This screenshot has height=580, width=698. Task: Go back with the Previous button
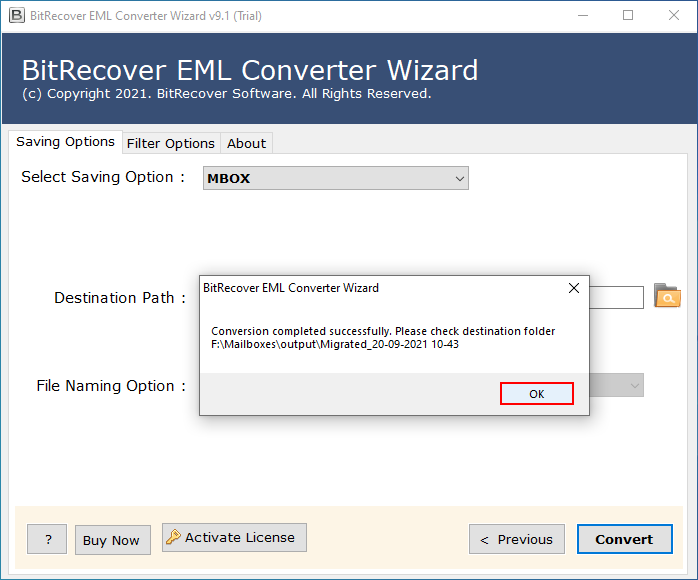[517, 539]
